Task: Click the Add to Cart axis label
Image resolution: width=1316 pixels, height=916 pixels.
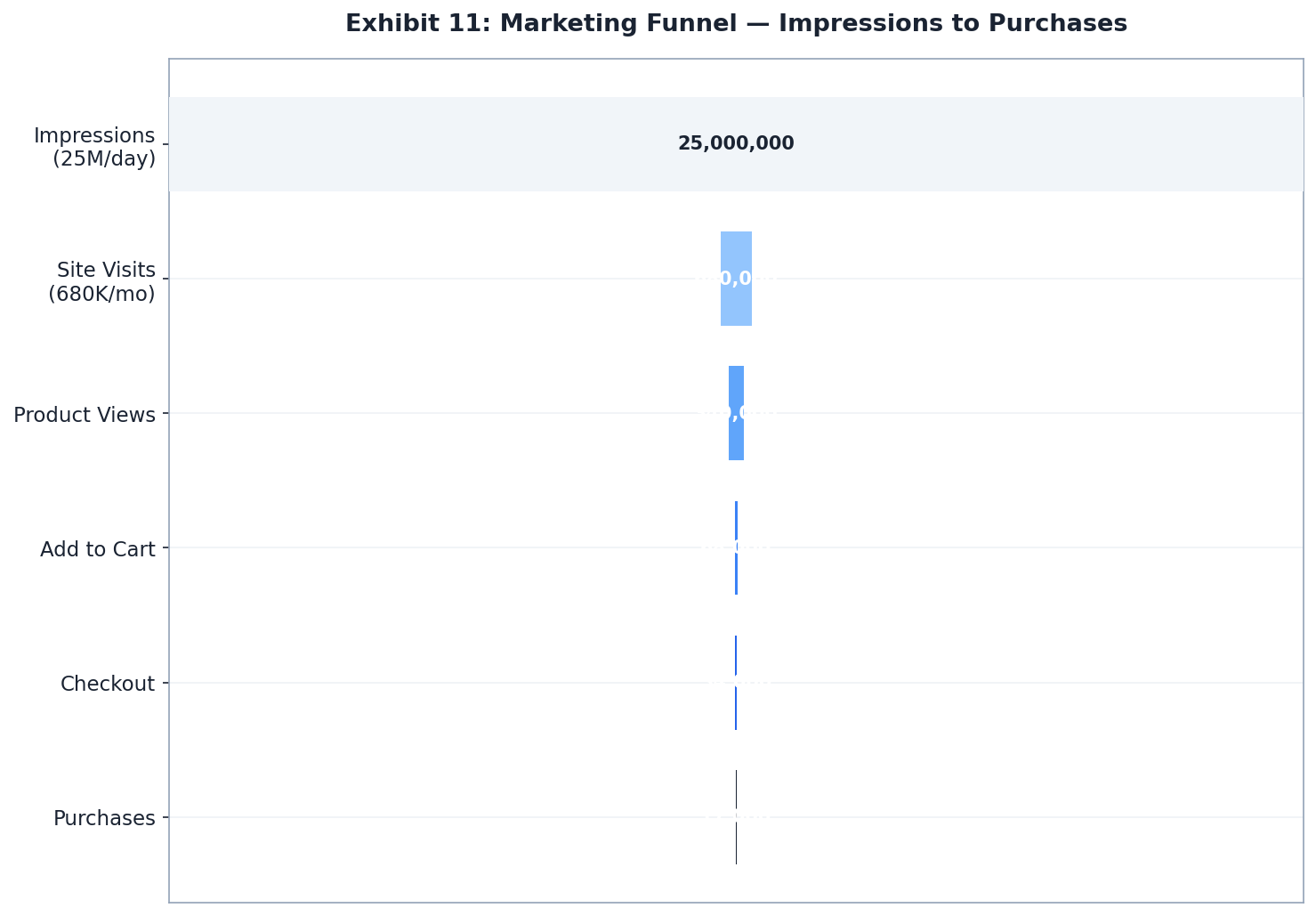Action: (98, 548)
